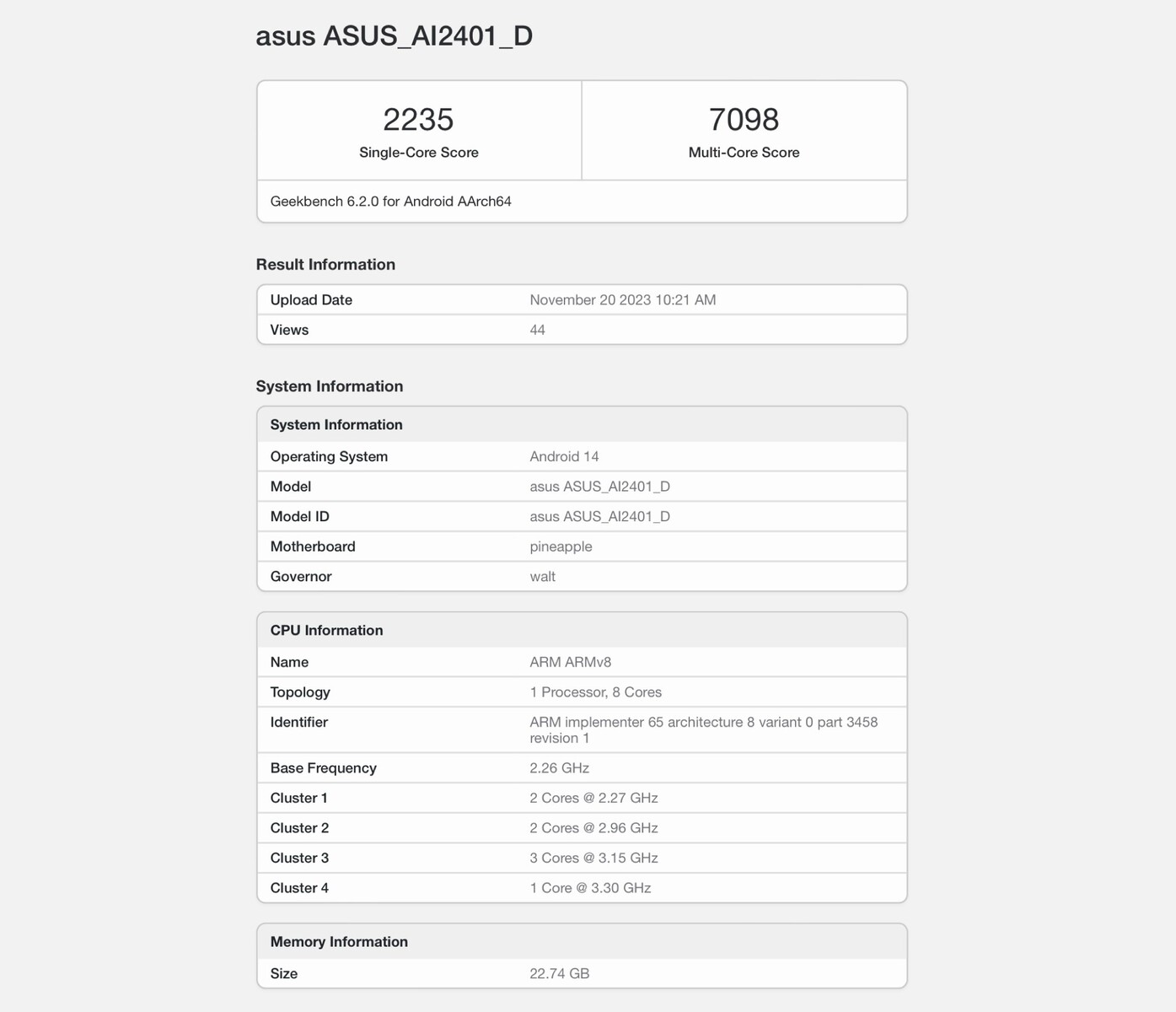Click the Android 14 operating system value
This screenshot has width=1176, height=1012.
pyautogui.click(x=564, y=456)
